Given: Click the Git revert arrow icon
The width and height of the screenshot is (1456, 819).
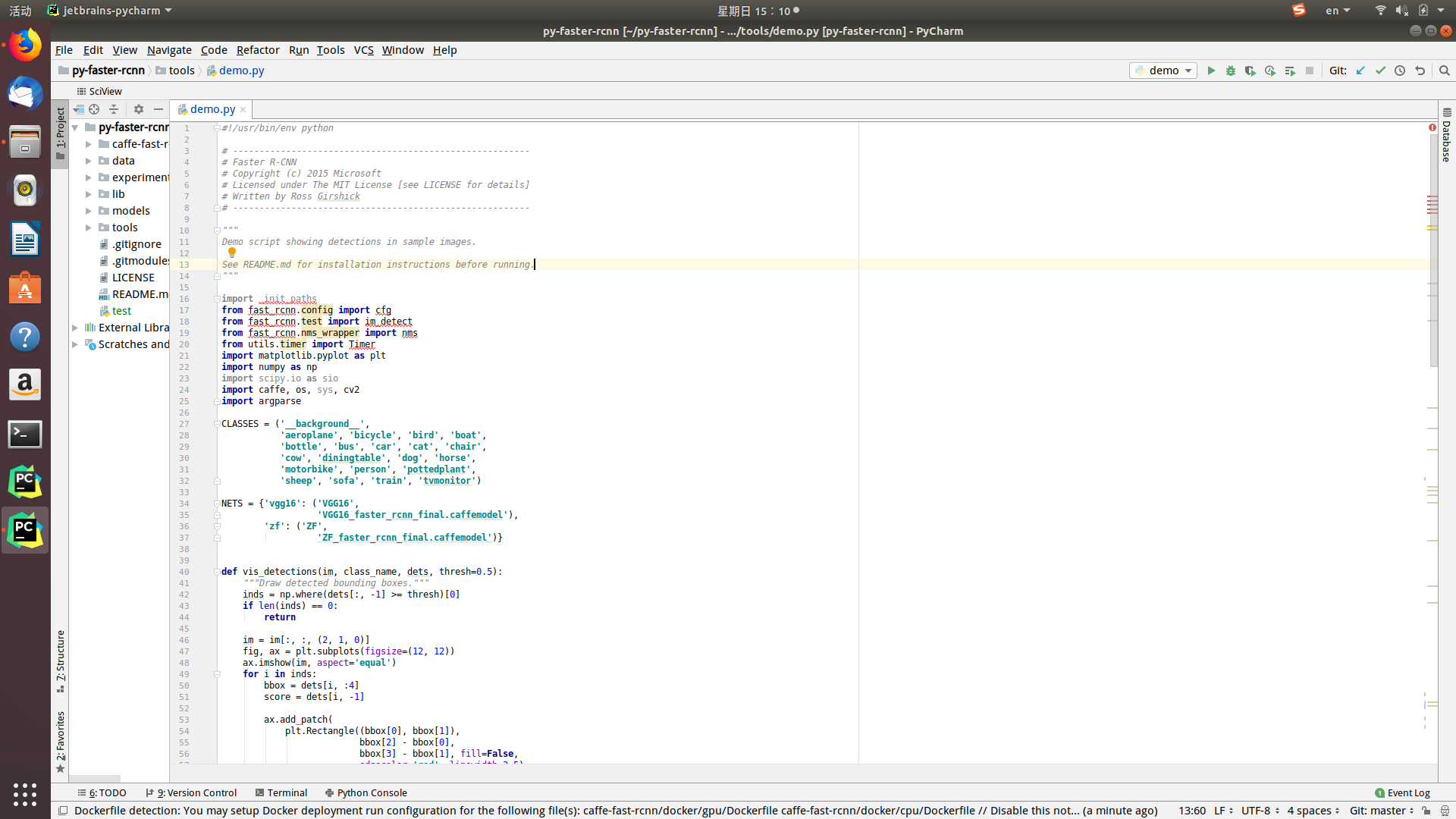Looking at the screenshot, I should 1420,71.
